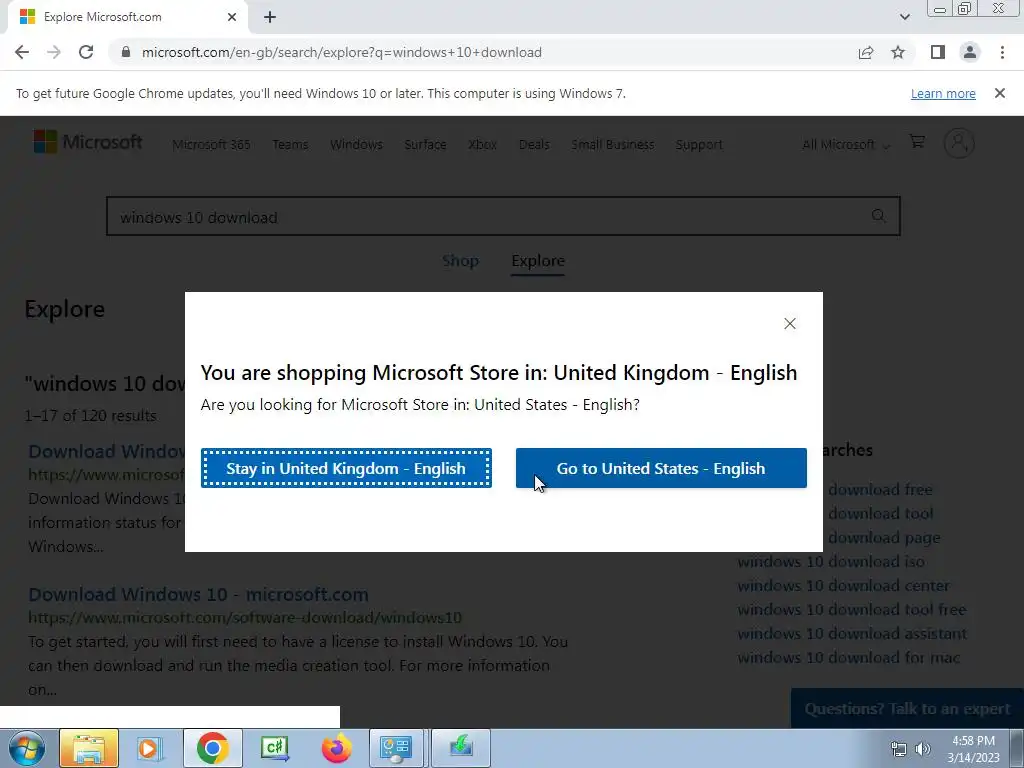This screenshot has height=768, width=1024.
Task: Click the sign-in account icon
Action: pos(959,142)
